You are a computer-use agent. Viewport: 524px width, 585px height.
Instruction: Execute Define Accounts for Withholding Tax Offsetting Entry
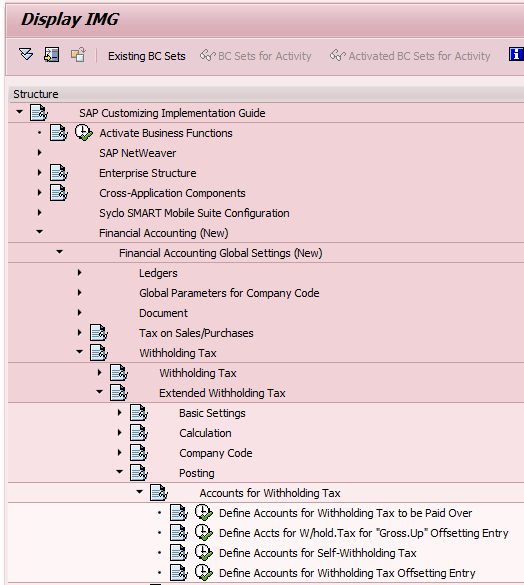pyautogui.click(x=204, y=573)
